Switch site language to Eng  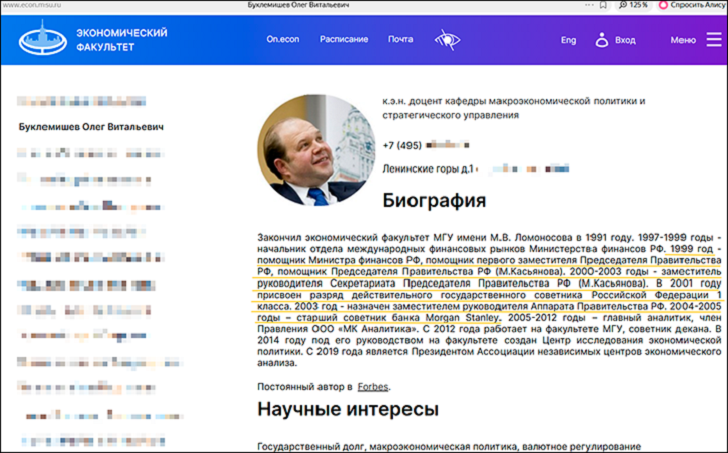(x=568, y=41)
